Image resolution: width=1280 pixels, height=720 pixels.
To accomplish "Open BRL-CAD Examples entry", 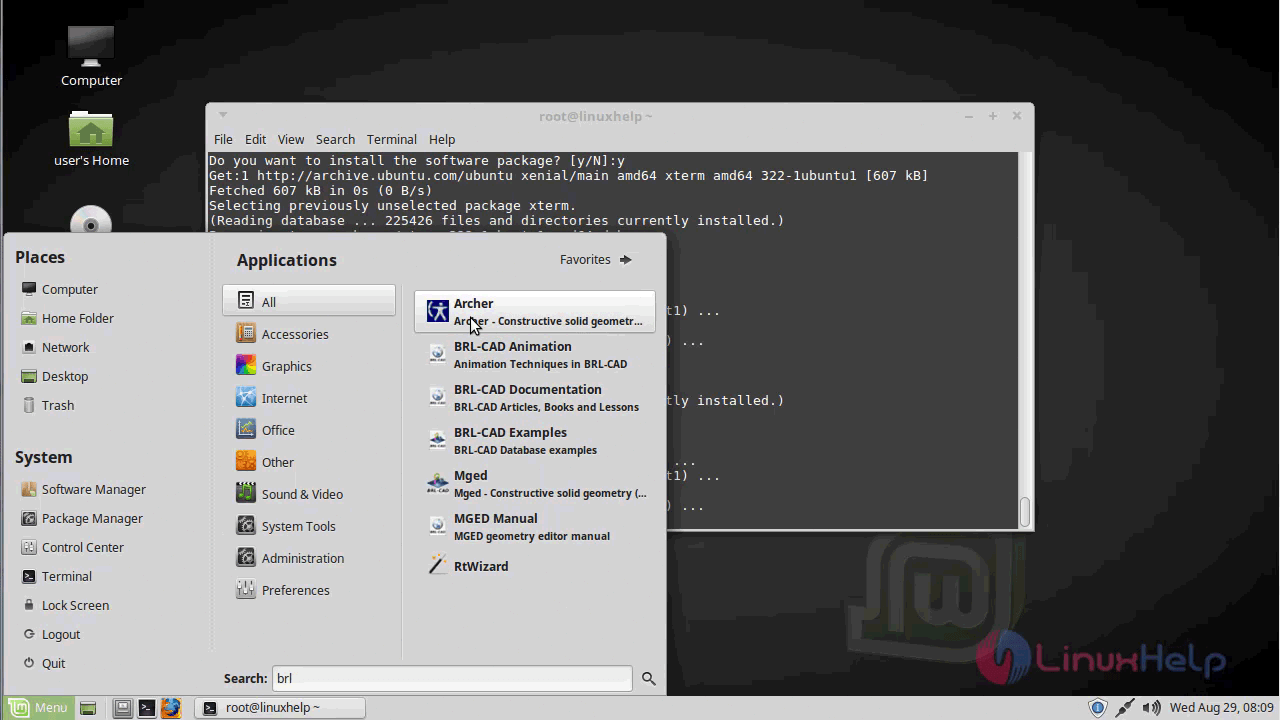I will (534, 441).
